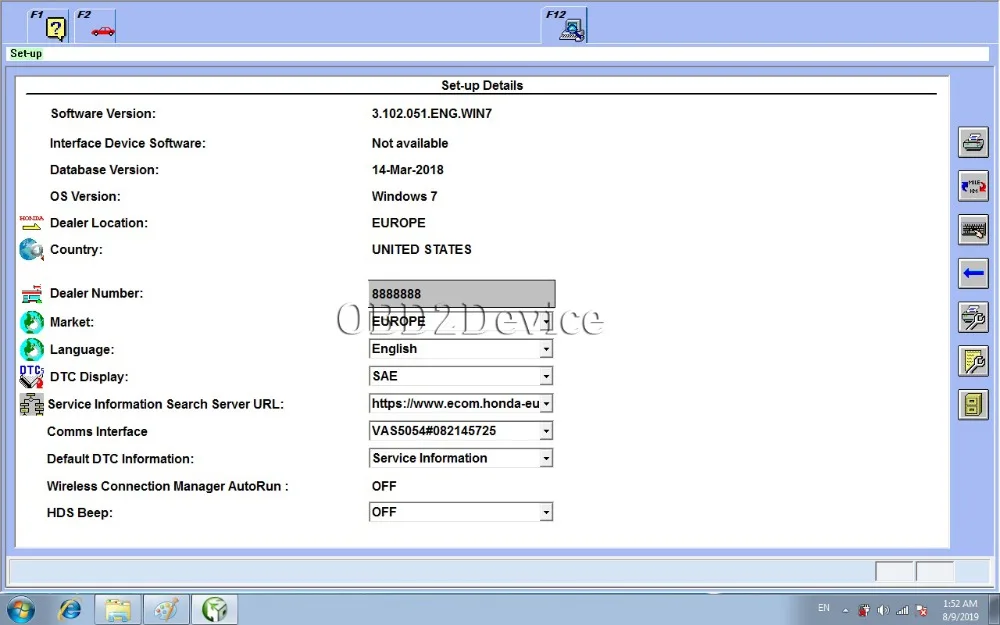Open the on-screen keyboard icon

973,230
